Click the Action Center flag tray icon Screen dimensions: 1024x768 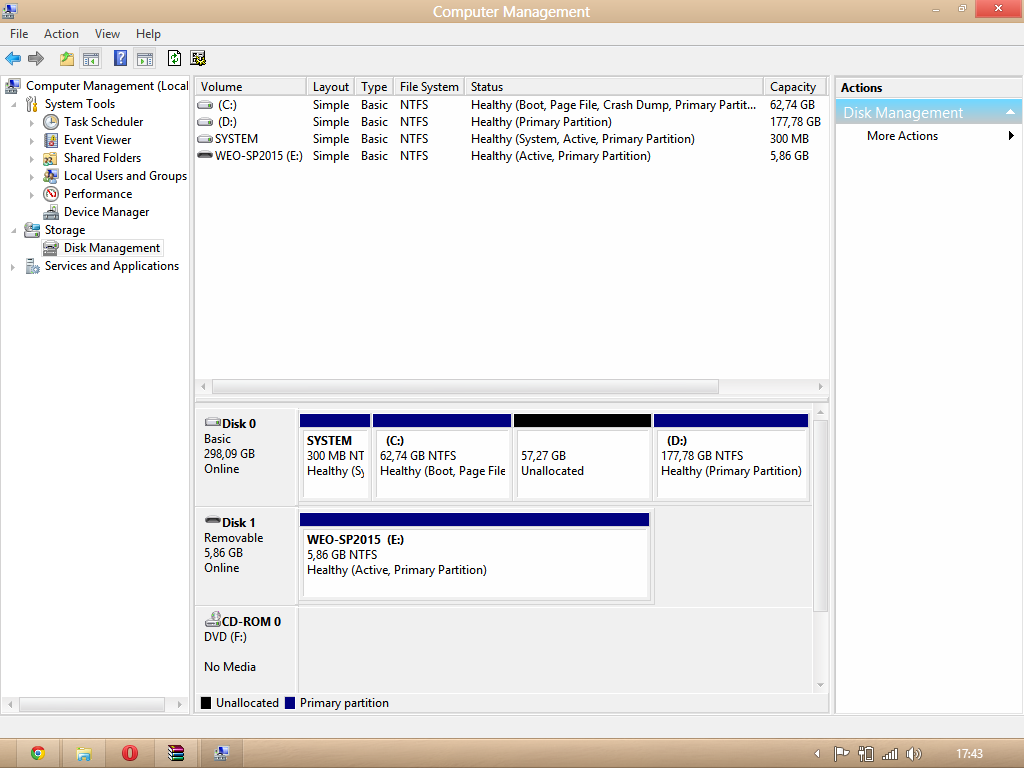click(x=841, y=754)
